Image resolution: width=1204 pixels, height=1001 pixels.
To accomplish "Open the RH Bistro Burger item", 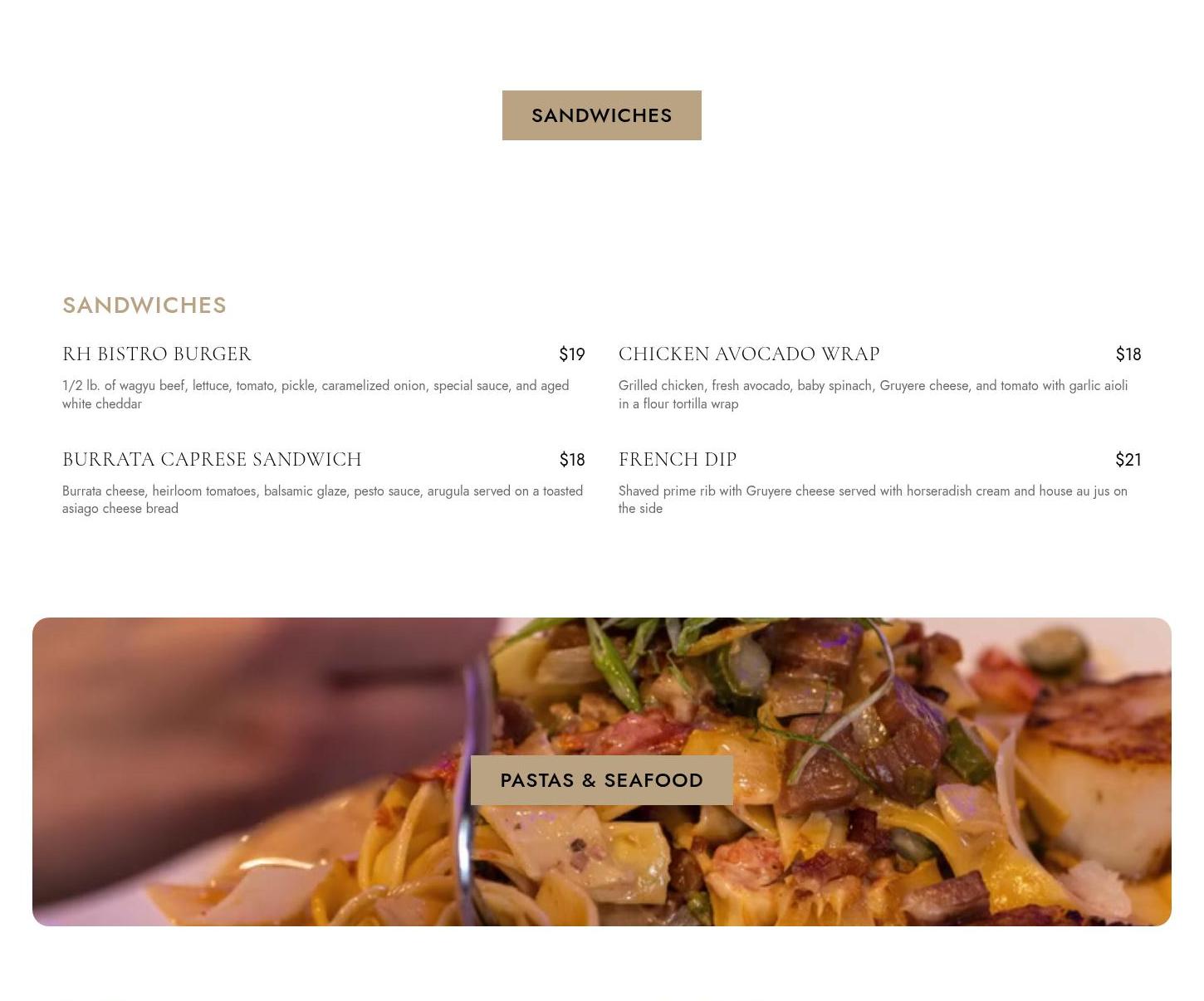I will click(x=157, y=354).
